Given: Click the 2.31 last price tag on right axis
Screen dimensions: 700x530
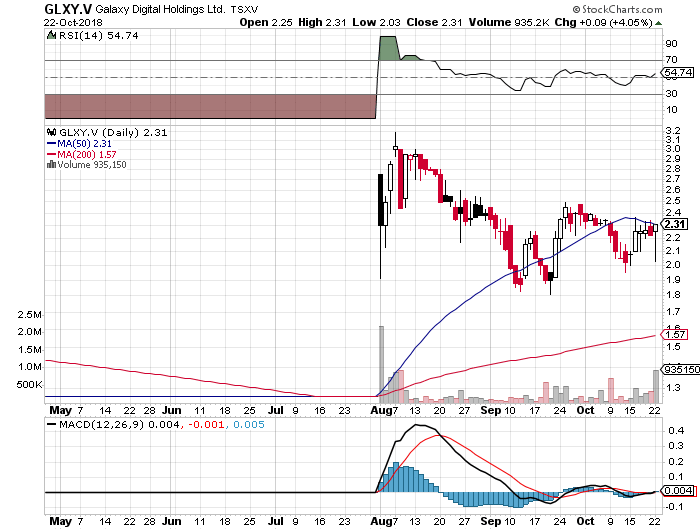Looking at the screenshot, I should (x=675, y=224).
